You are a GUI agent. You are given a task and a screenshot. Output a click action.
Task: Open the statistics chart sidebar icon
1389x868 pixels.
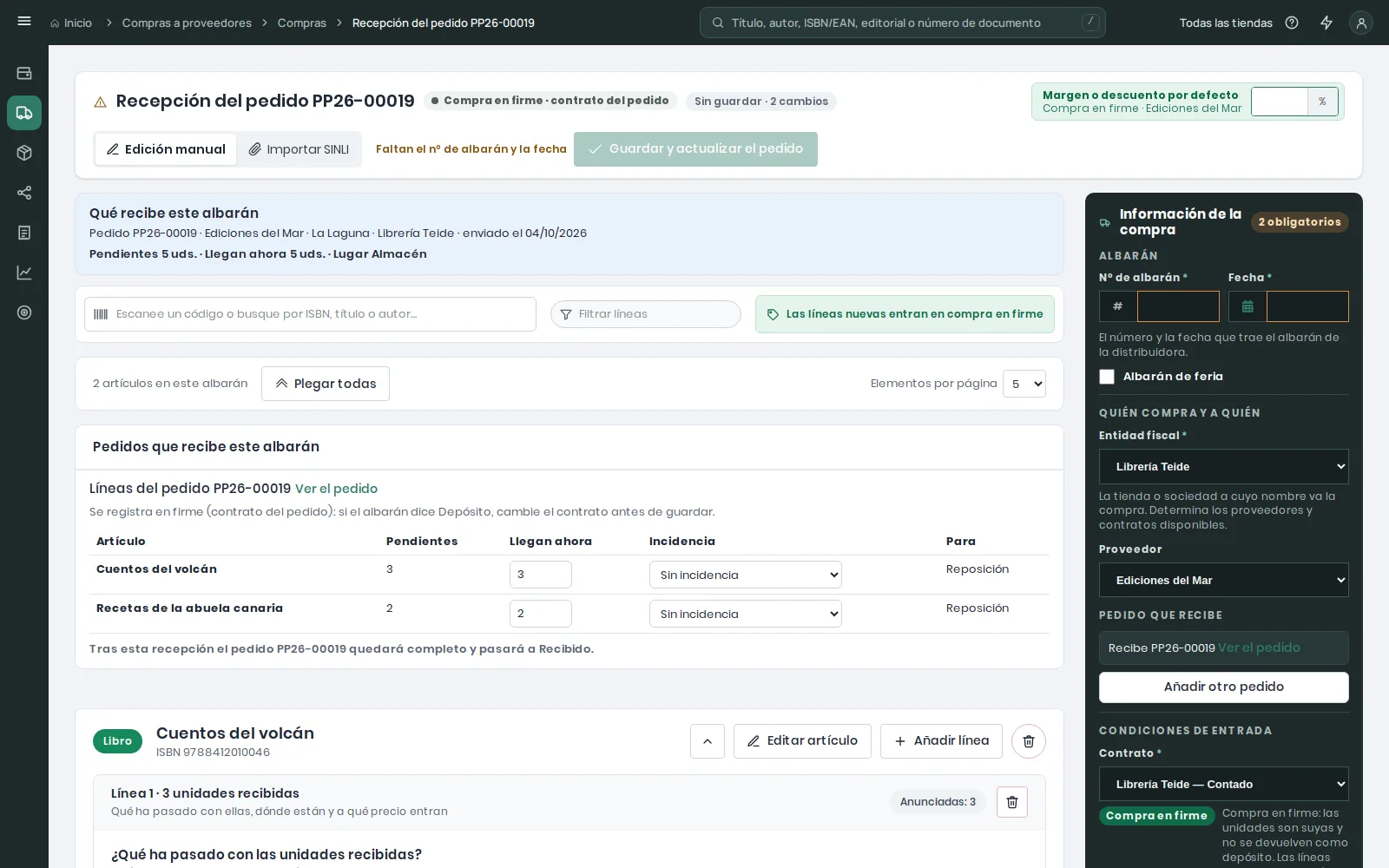(x=24, y=273)
